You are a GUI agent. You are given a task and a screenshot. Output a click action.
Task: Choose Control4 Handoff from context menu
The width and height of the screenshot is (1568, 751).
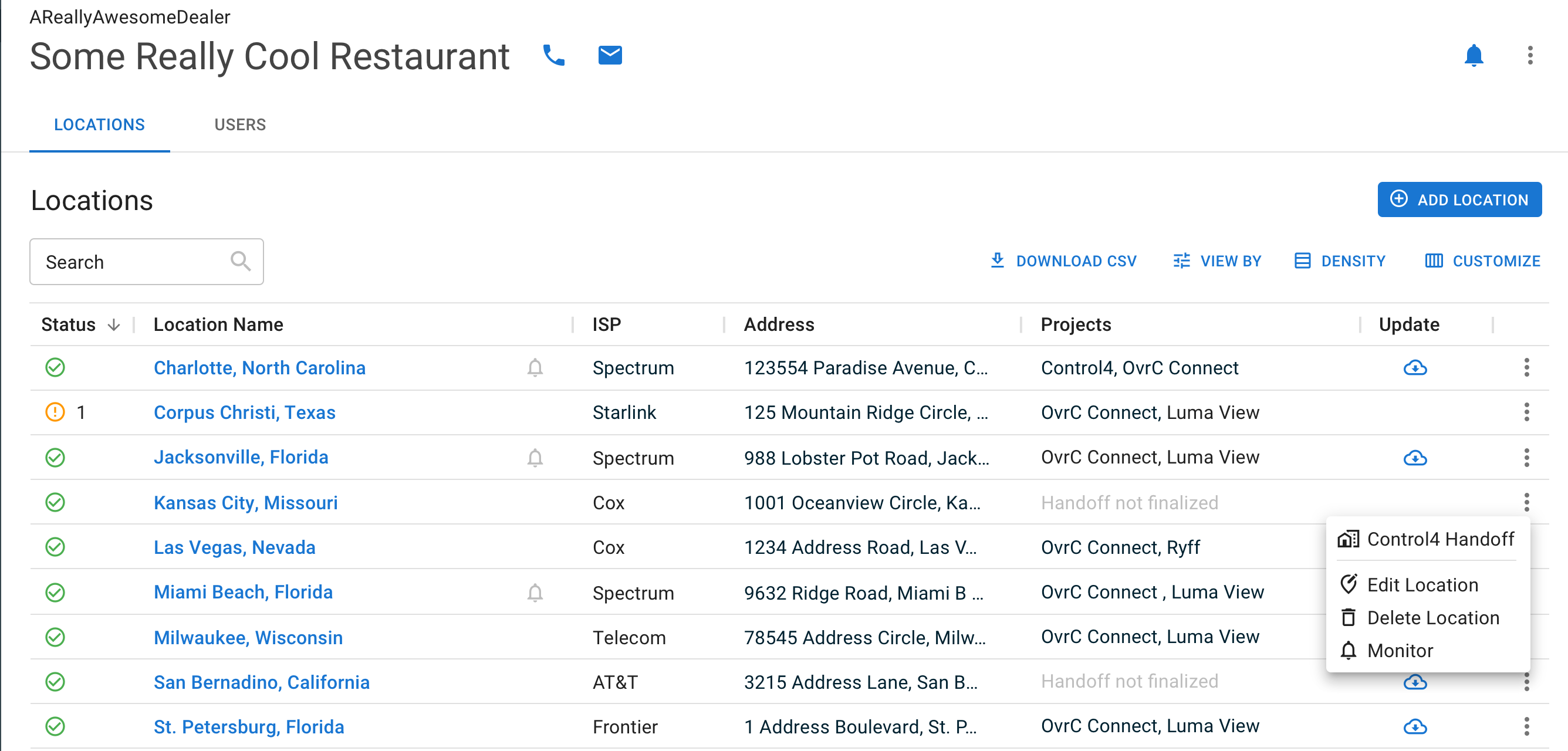point(1427,539)
